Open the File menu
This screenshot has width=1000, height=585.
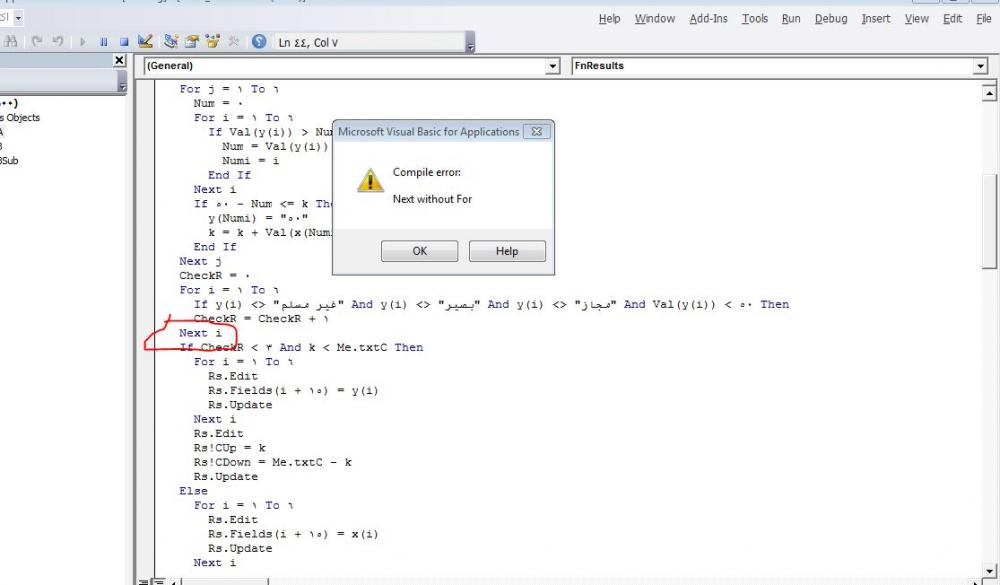tap(983, 19)
